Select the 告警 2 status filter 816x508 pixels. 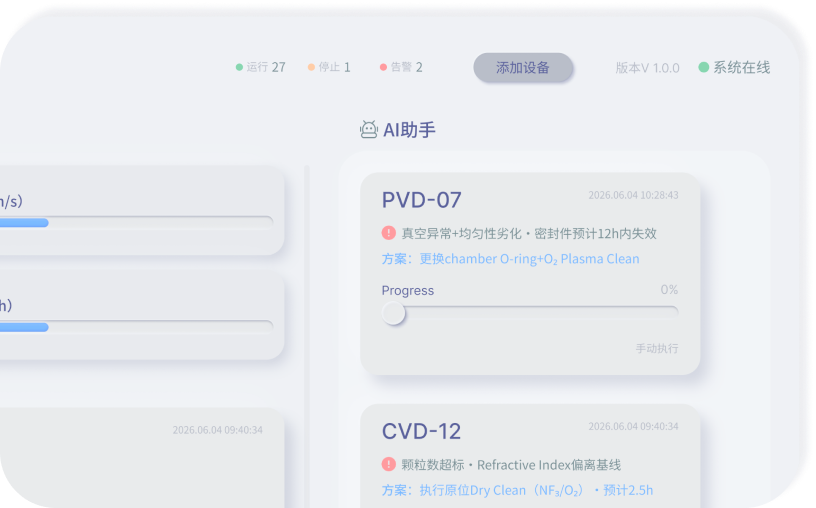401,67
